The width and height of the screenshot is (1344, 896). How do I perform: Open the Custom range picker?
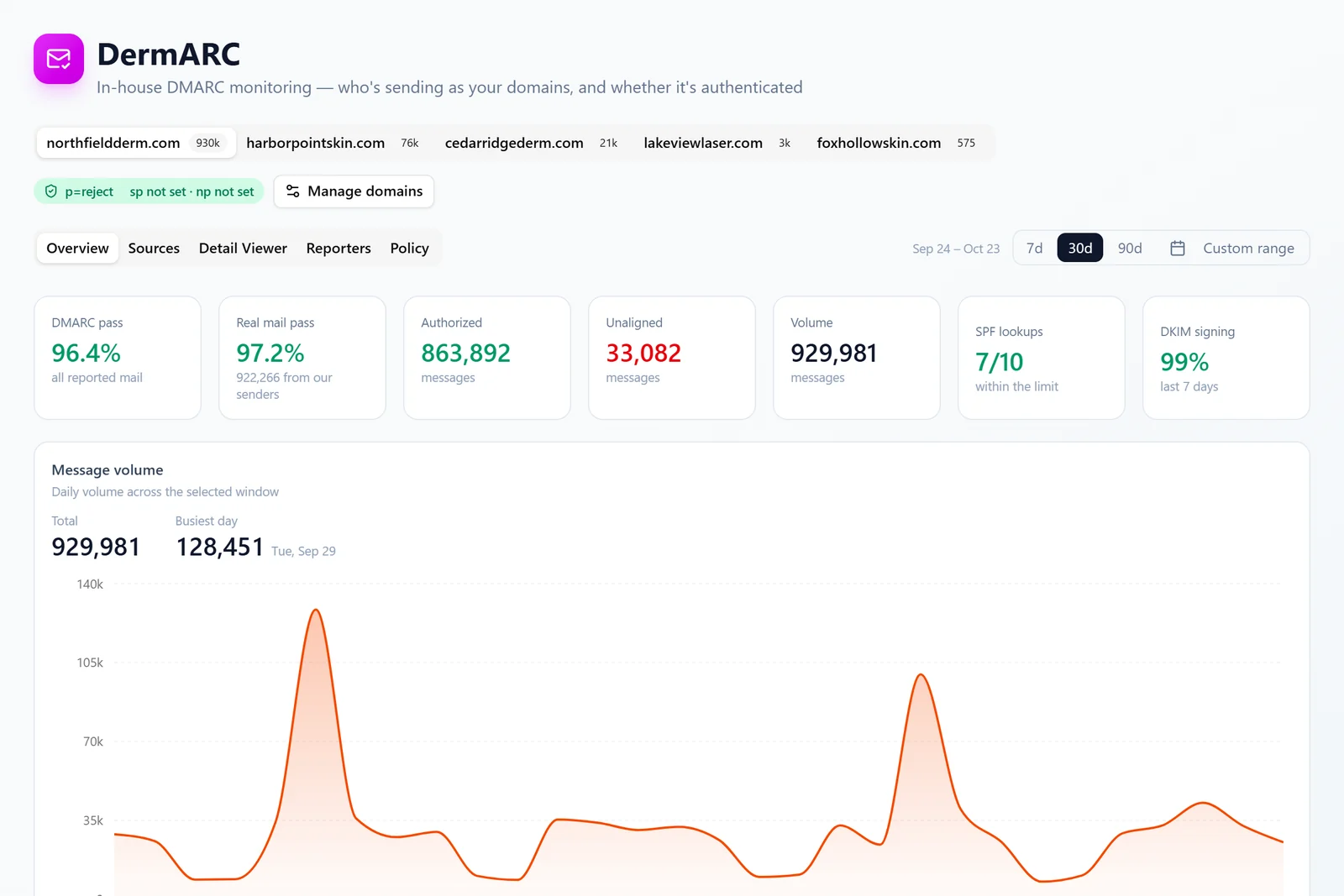click(1232, 249)
